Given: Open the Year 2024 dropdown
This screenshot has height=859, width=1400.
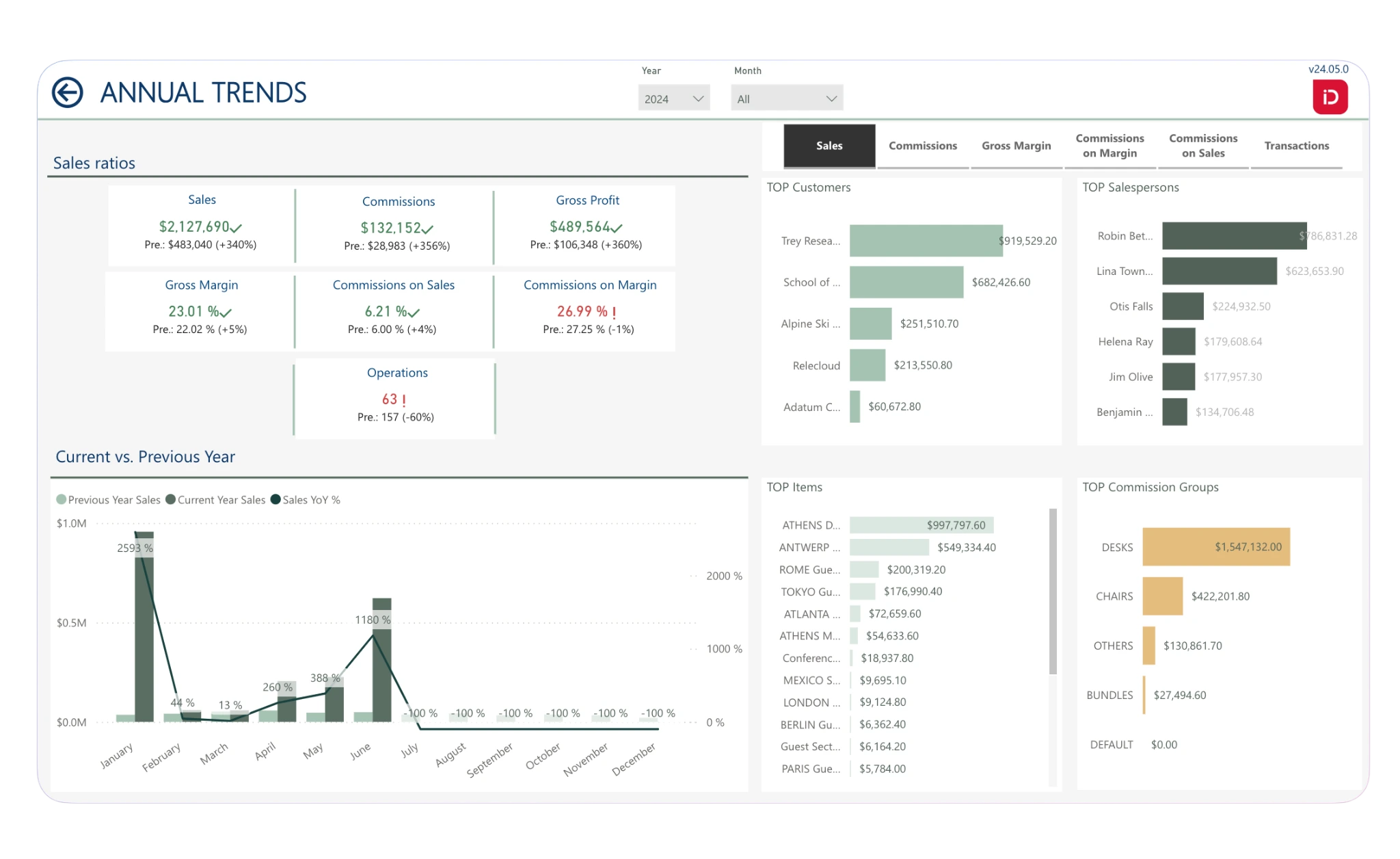Looking at the screenshot, I should [673, 98].
